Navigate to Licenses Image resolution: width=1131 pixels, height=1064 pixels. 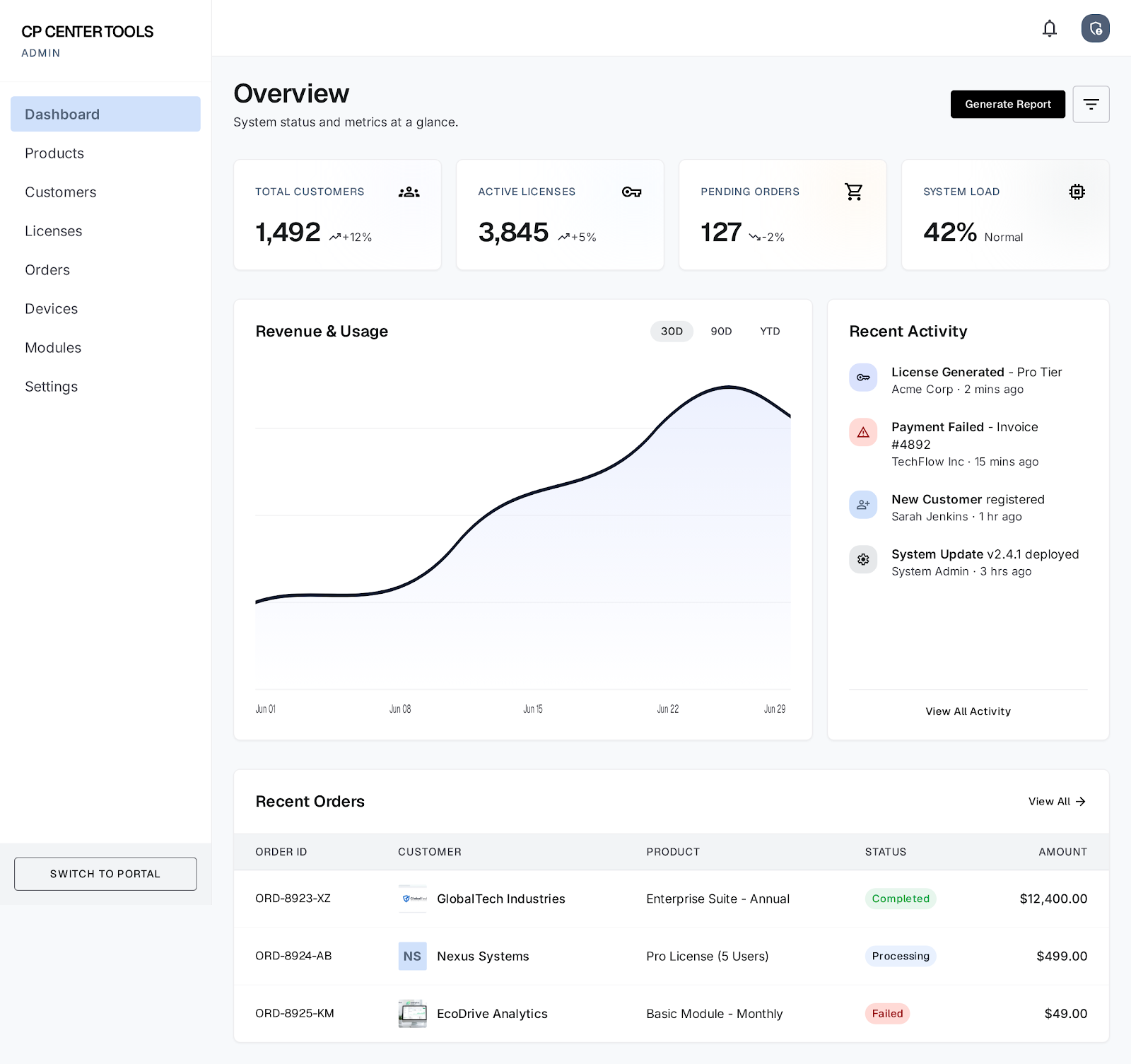pos(105,231)
